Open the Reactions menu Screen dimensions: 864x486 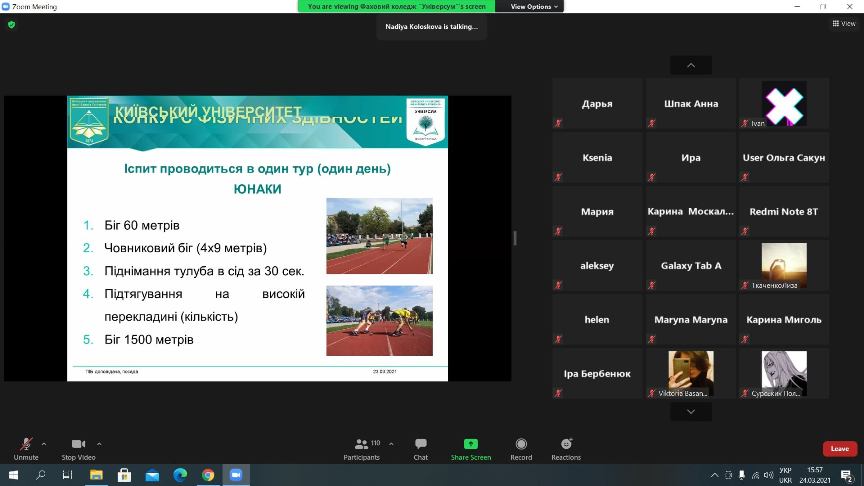[x=566, y=448]
